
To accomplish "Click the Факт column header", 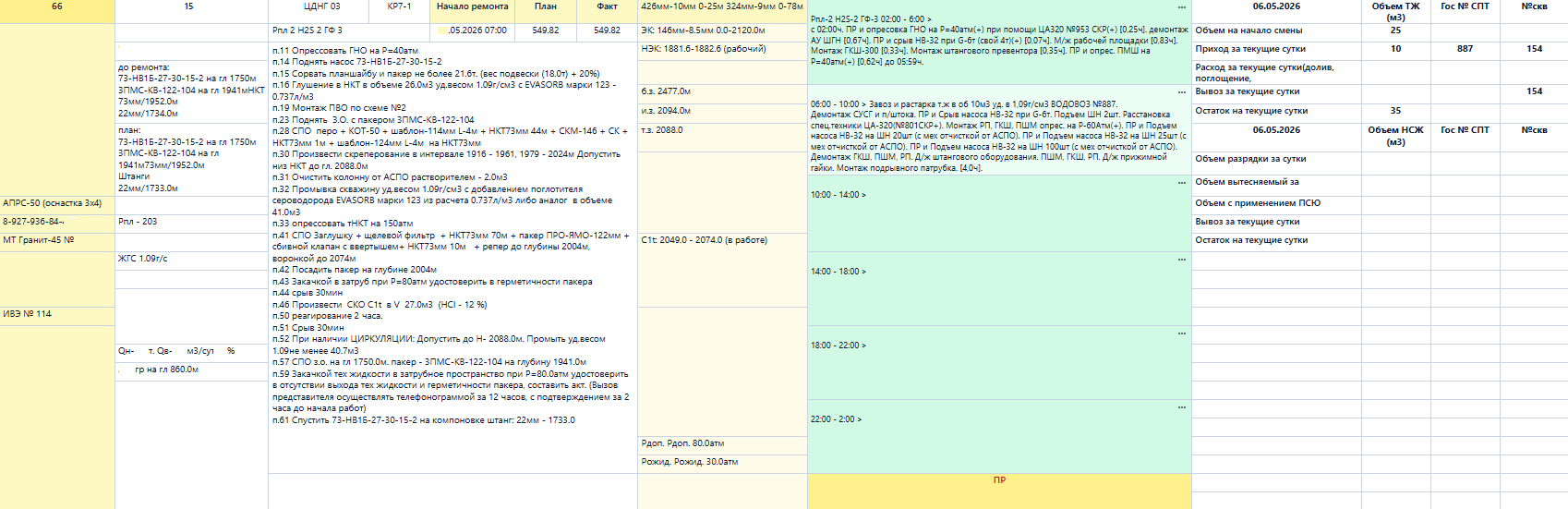I will tap(607, 6).
